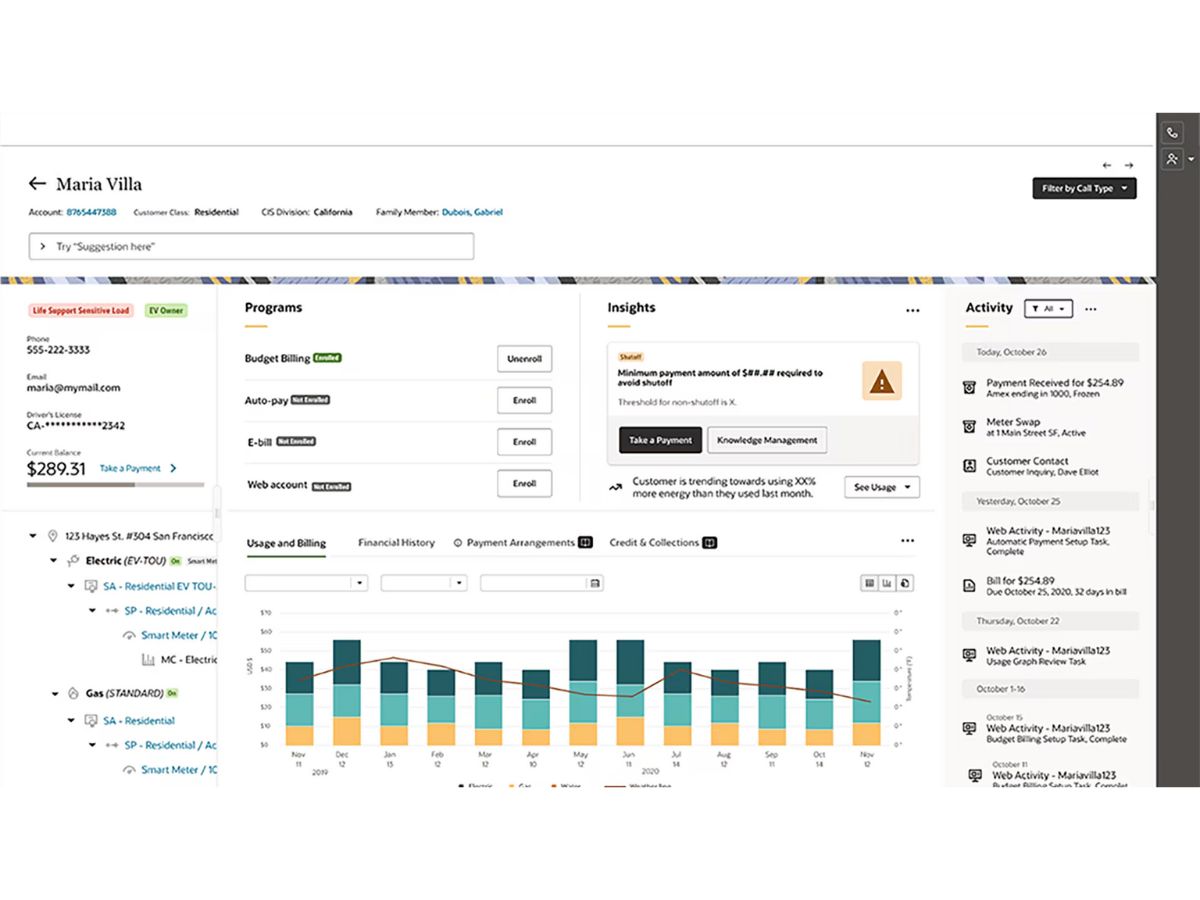Open the Insights panel more-options ellipsis
This screenshot has height=900, width=1200.
[x=912, y=311]
